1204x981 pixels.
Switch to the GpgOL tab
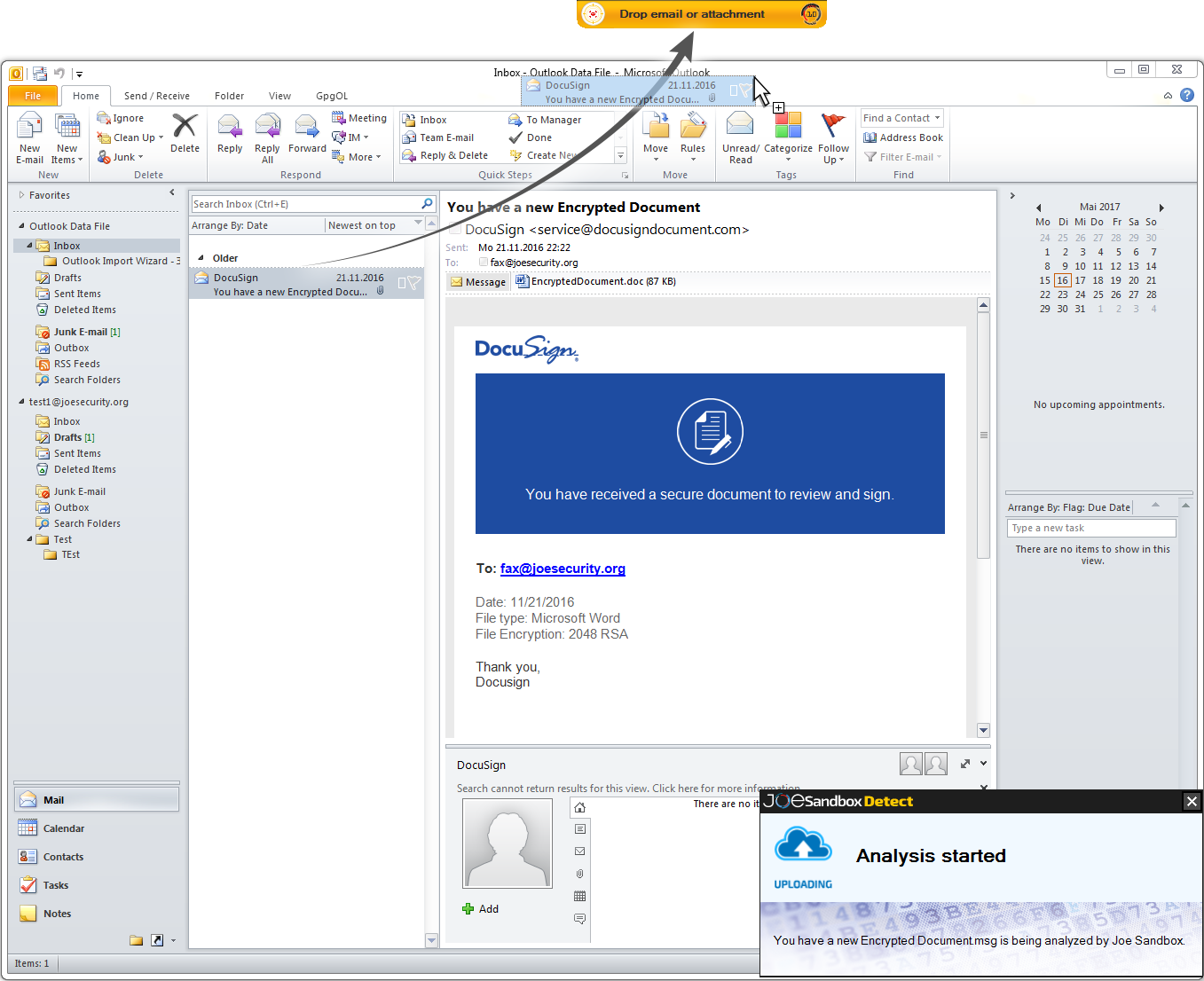click(332, 96)
